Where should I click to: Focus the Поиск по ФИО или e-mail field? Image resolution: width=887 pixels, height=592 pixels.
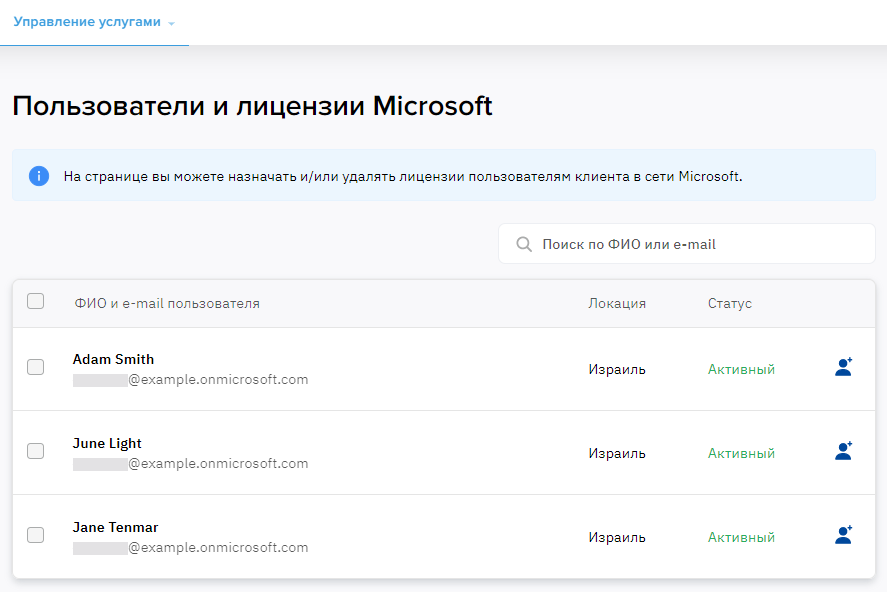687,244
